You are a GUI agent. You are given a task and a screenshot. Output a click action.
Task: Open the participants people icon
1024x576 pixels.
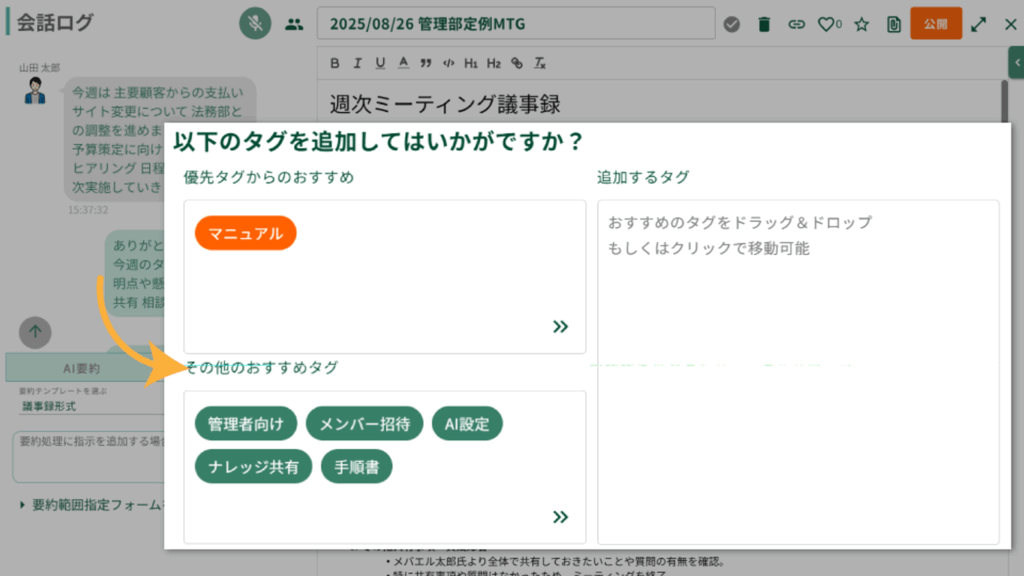pyautogui.click(x=293, y=24)
